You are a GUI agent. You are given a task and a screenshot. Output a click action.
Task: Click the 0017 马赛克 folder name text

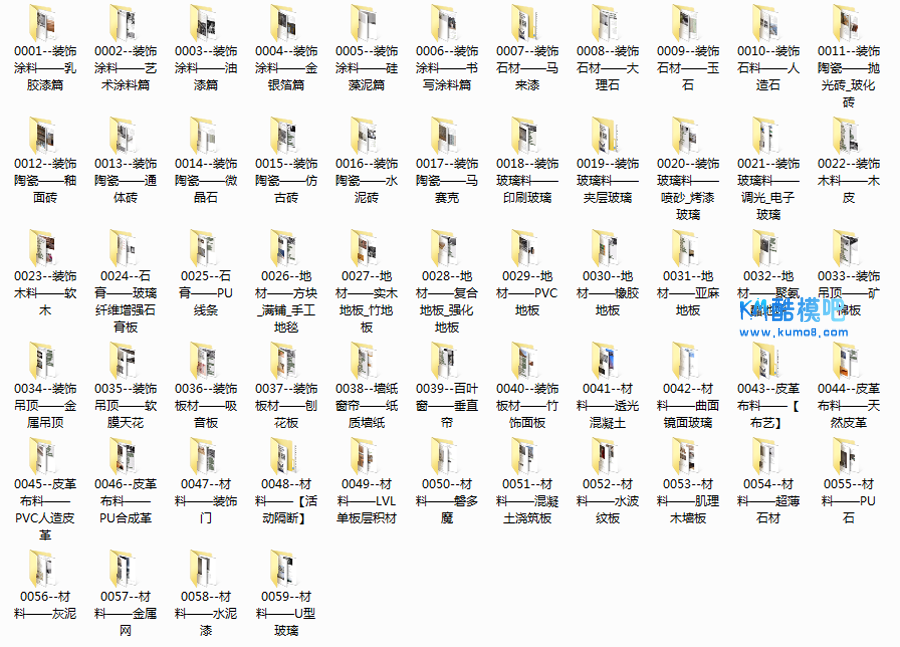point(446,180)
